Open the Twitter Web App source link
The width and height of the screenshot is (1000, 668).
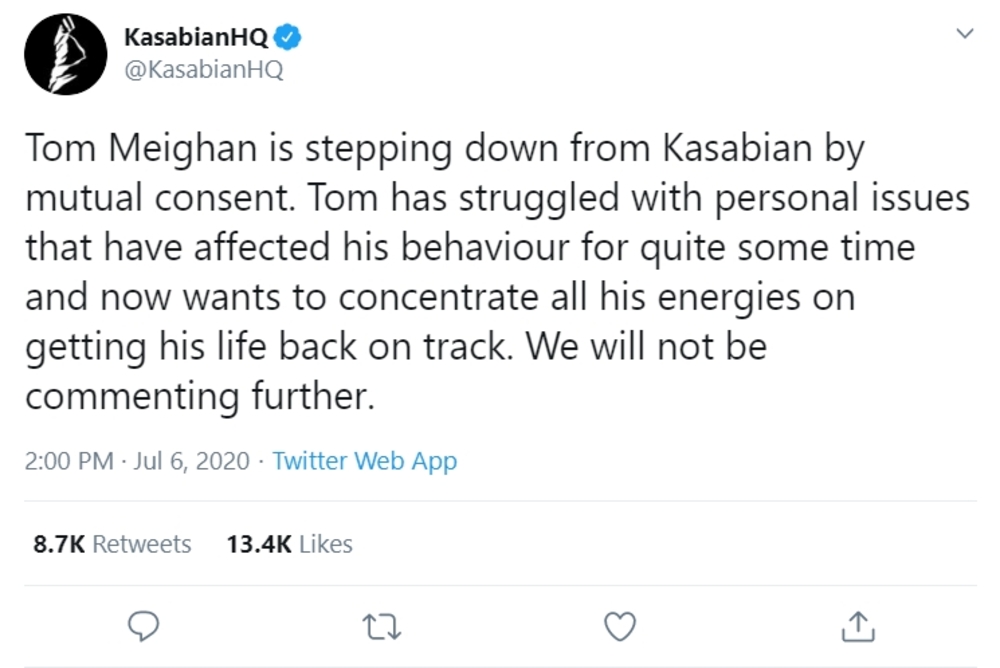coord(364,462)
